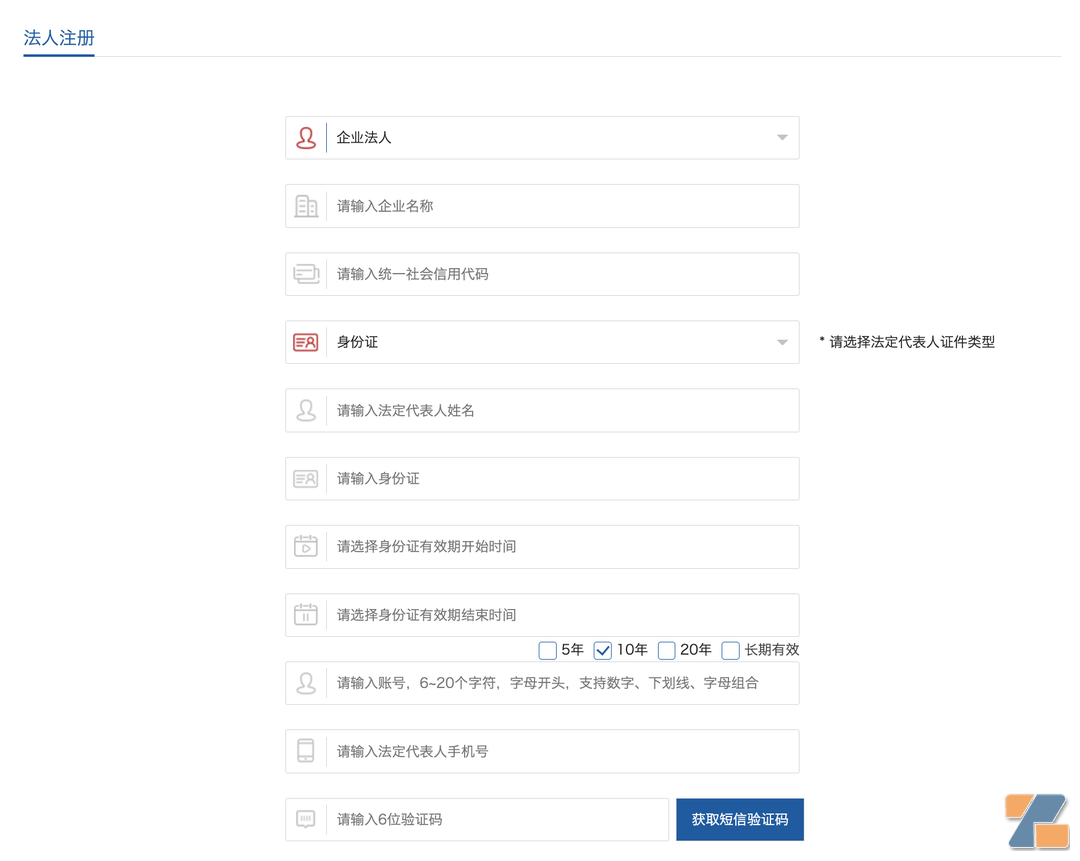Click the calendar icon for ID end date
Viewport: 1080px width, 861px height.
tap(305, 615)
